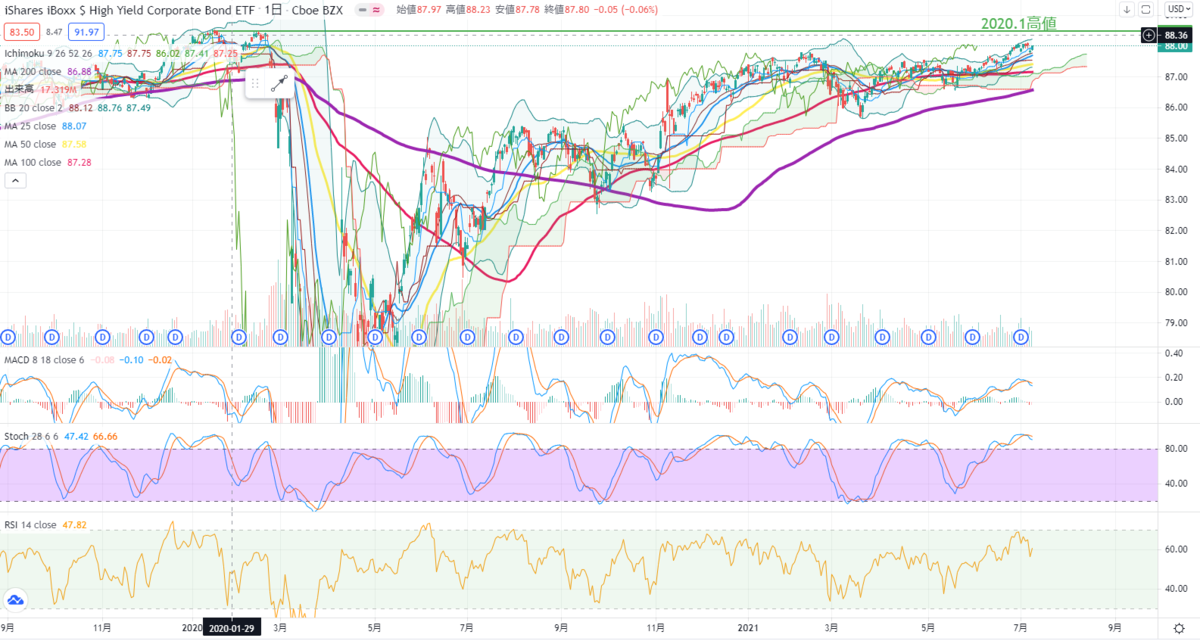
Task: Collapse the indicator legend with the chevron button
Action: coord(16,181)
